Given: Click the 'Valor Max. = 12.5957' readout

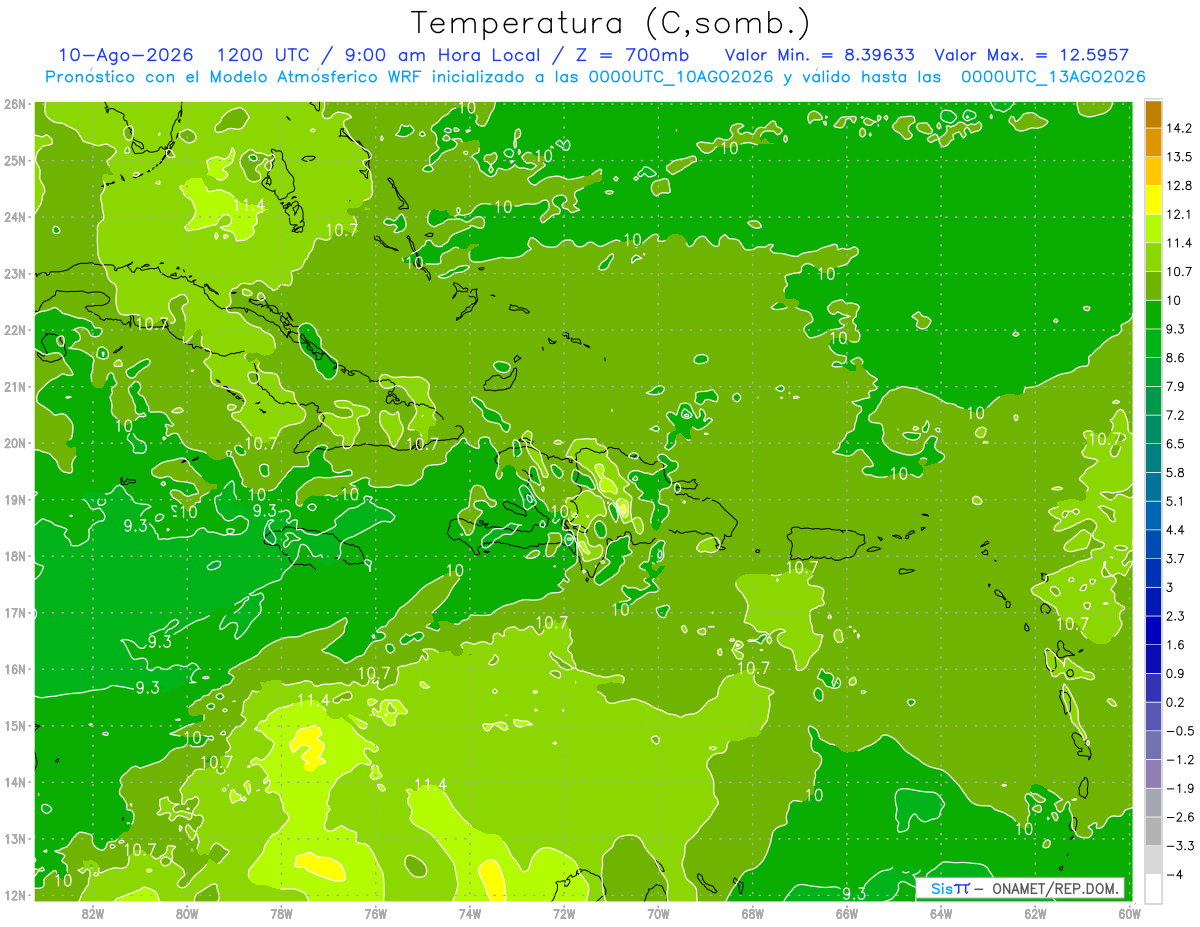Looking at the screenshot, I should 1032,55.
